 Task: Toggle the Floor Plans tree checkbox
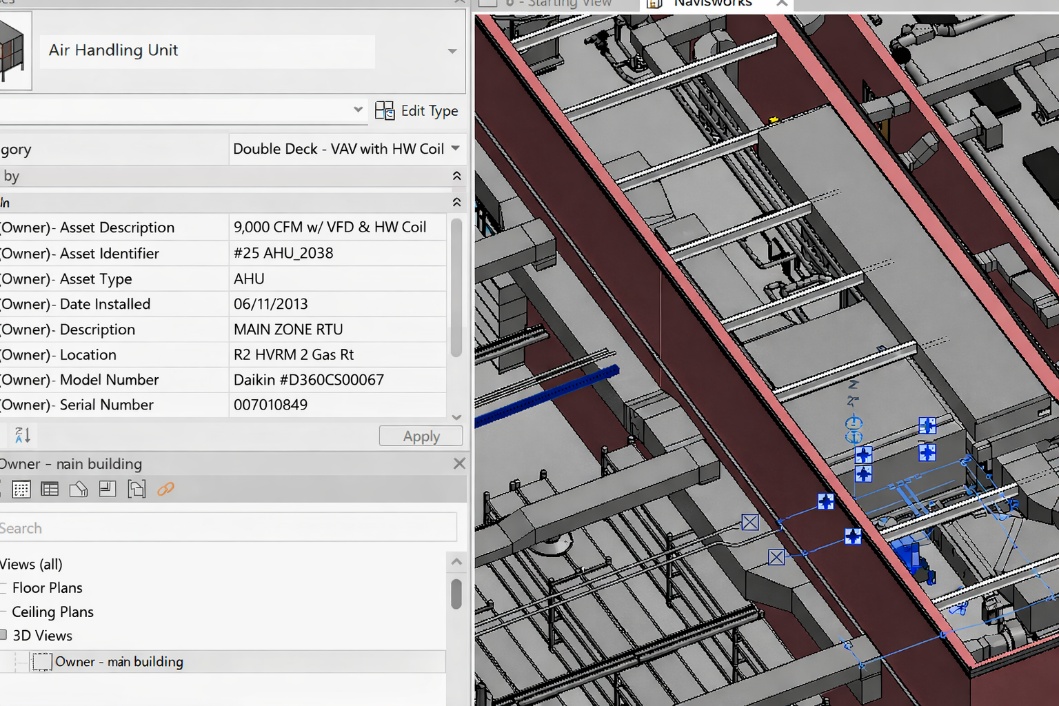pos(2,588)
